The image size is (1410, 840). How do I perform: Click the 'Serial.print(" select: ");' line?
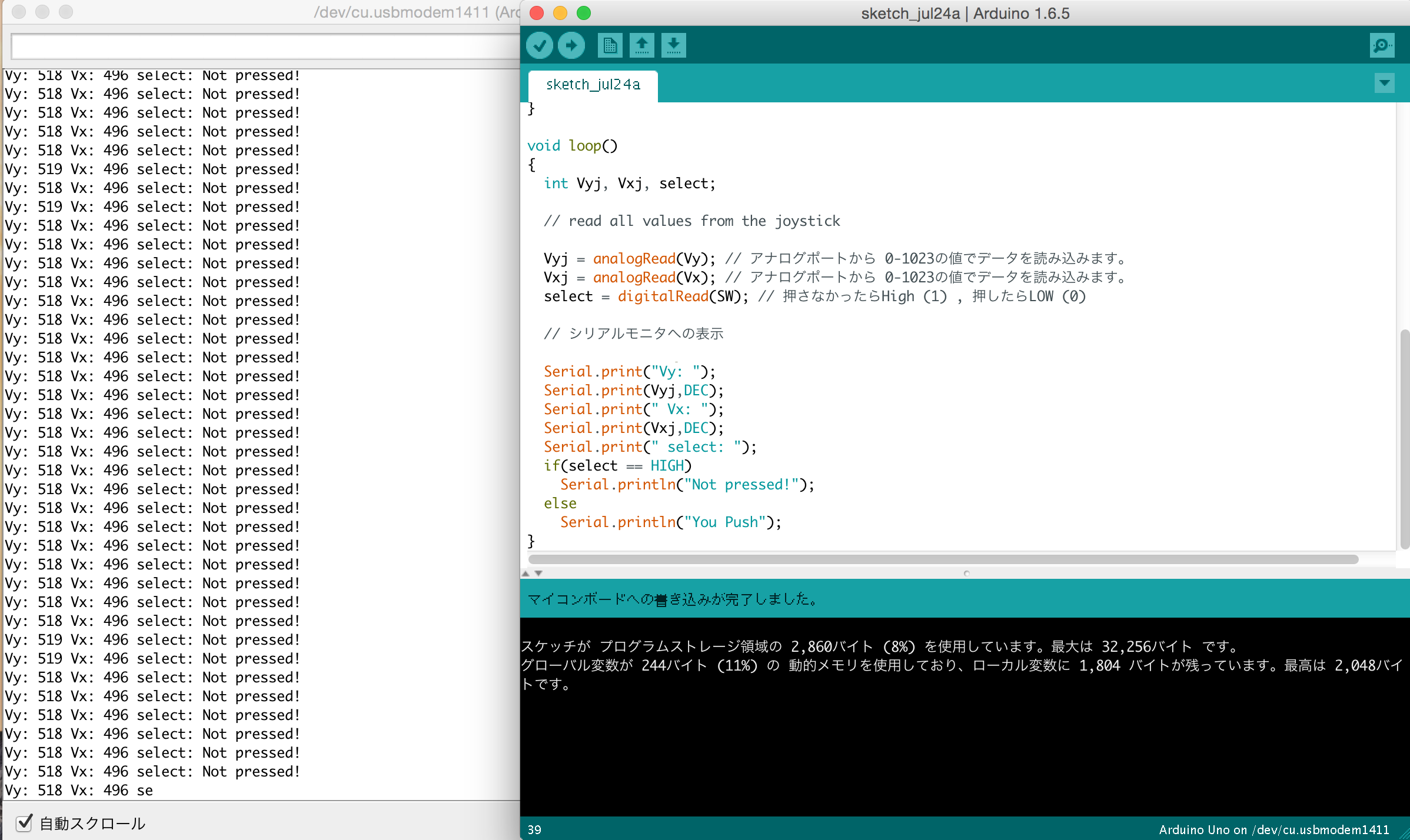tap(650, 446)
